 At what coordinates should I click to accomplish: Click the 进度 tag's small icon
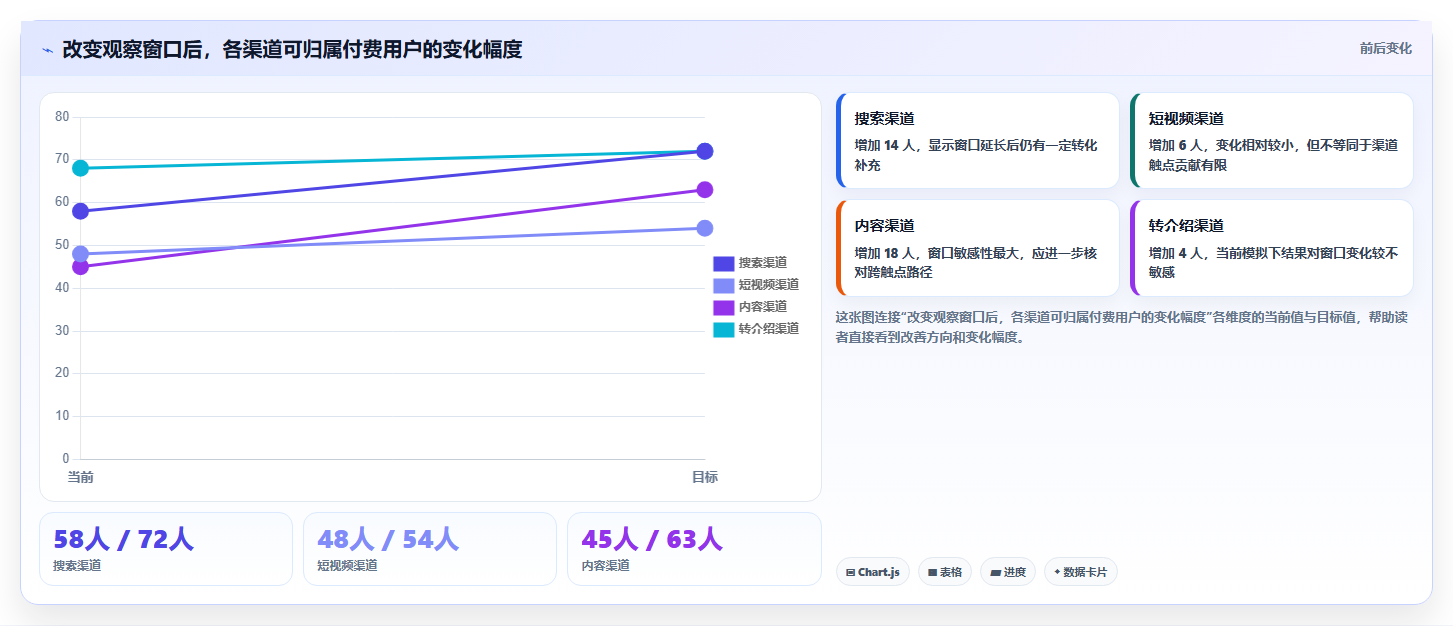(x=996, y=573)
